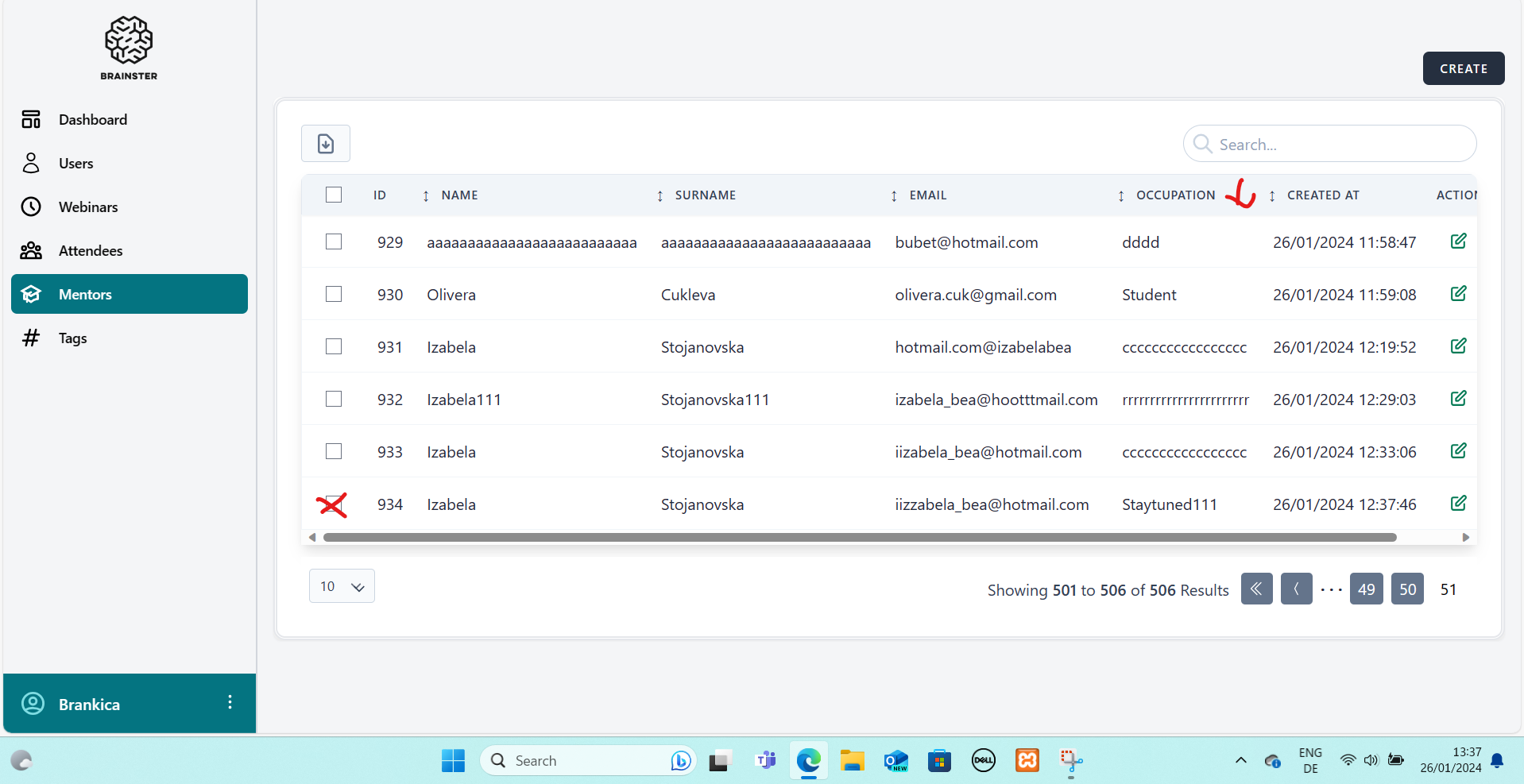Sort table by Created At column
Screen dimensions: 1524x784
tap(1322, 195)
